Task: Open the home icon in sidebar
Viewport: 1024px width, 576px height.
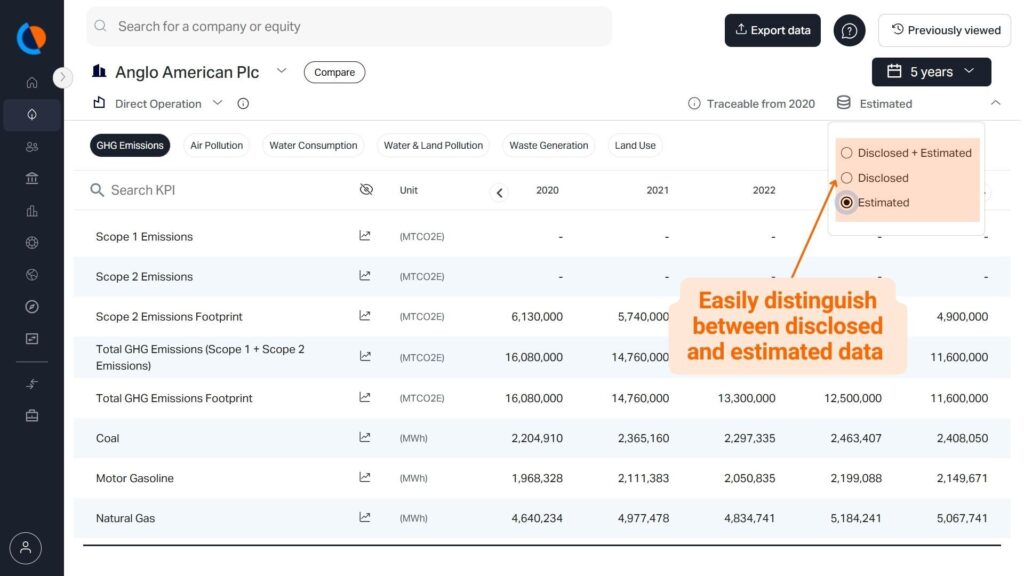Action: [x=32, y=83]
